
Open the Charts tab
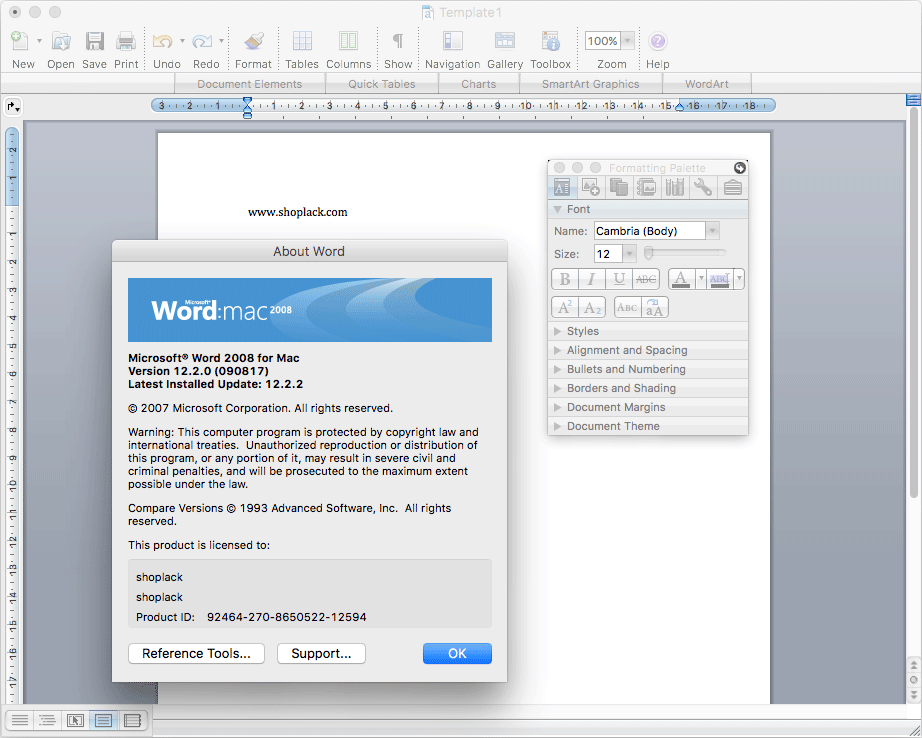tap(479, 84)
